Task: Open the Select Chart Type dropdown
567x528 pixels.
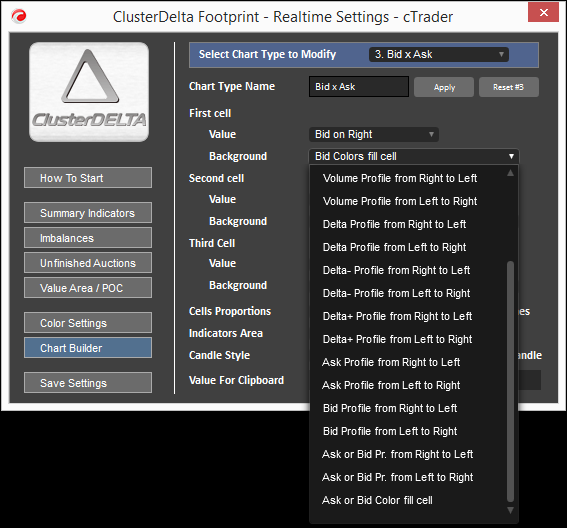Action: coord(439,54)
